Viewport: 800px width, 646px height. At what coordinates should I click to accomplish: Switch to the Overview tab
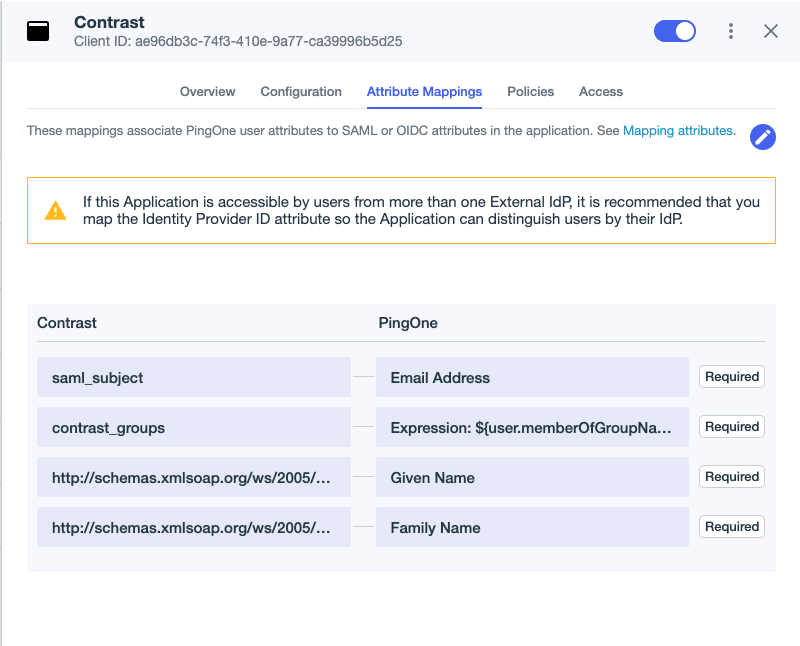(208, 91)
